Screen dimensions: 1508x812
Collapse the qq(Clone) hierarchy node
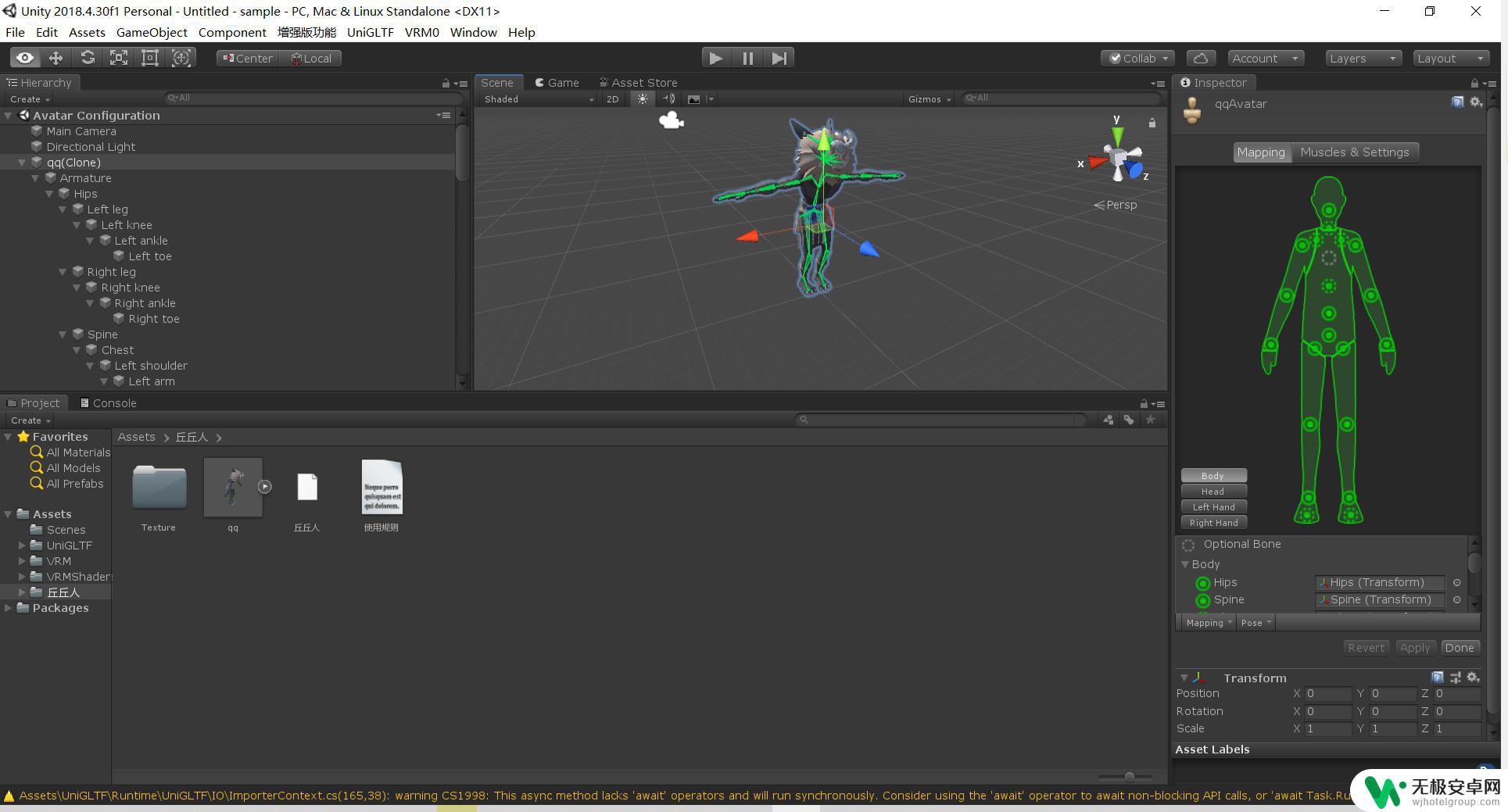coord(22,163)
